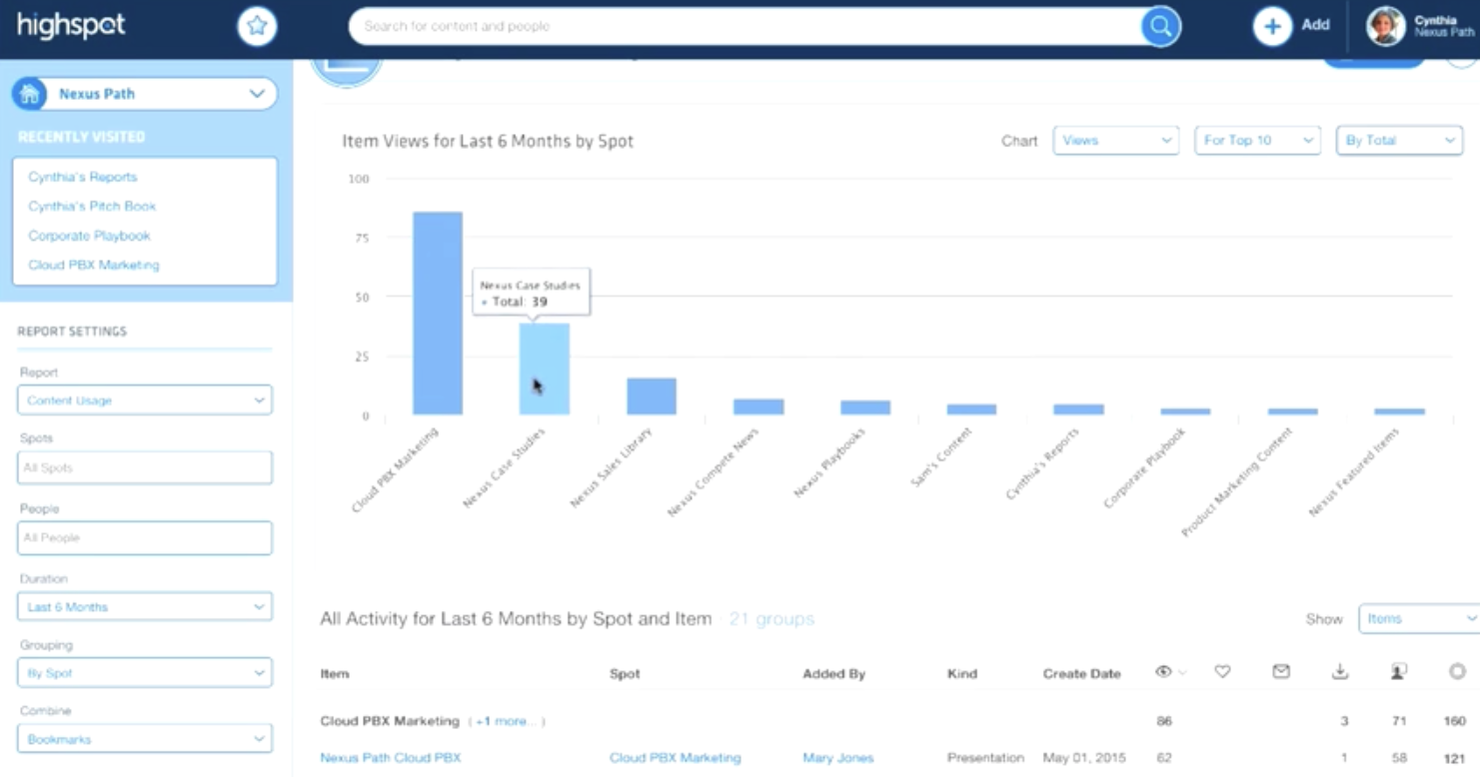Click the Sam's Content chart bar
Viewport: 1480px width, 777px height.
pos(972,410)
